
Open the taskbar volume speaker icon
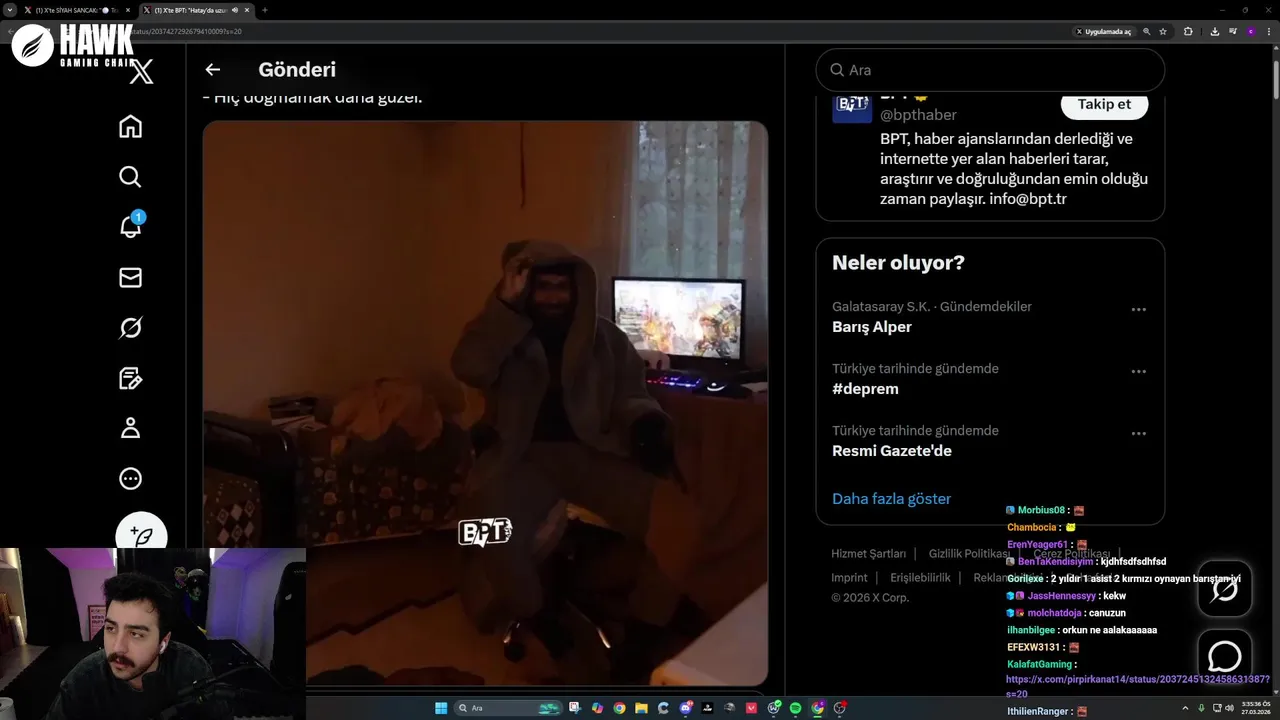[1229, 708]
